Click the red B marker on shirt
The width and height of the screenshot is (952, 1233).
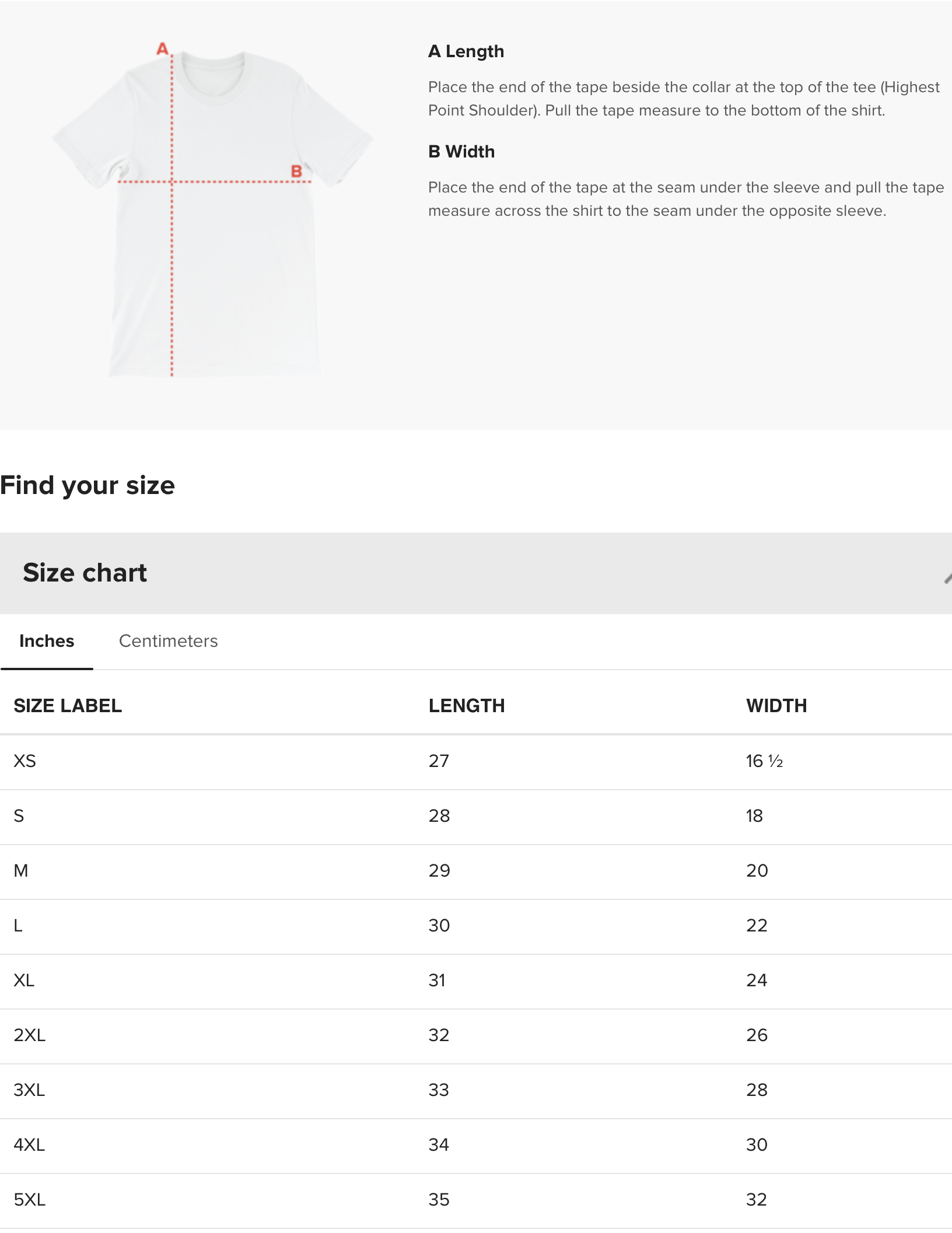(296, 171)
